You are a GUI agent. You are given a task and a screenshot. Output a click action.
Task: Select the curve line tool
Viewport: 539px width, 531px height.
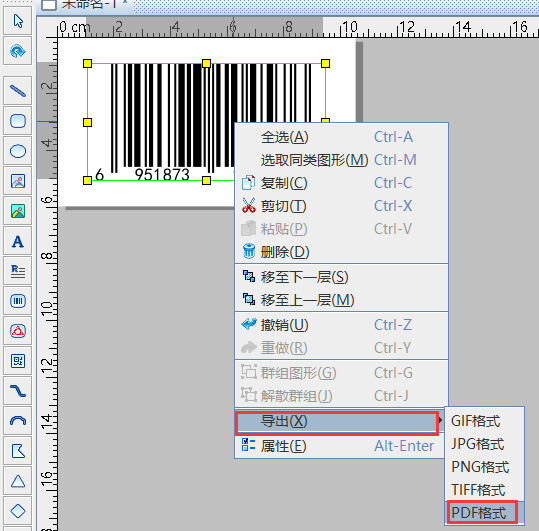coord(18,391)
